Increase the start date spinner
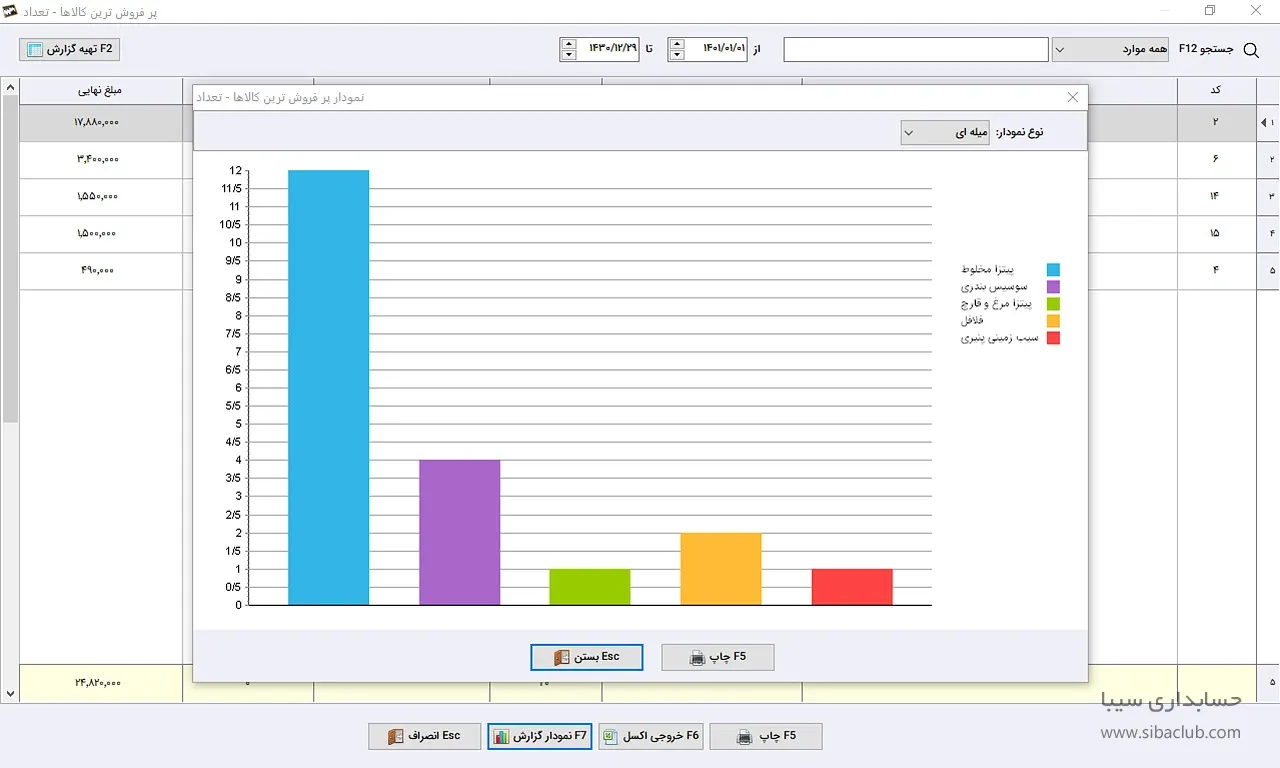This screenshot has width=1280, height=768. coord(677,43)
